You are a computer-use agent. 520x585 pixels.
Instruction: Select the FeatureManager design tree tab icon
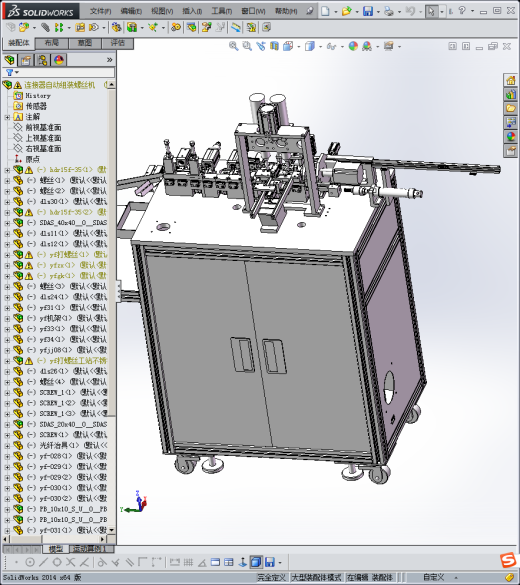click(x=10, y=60)
